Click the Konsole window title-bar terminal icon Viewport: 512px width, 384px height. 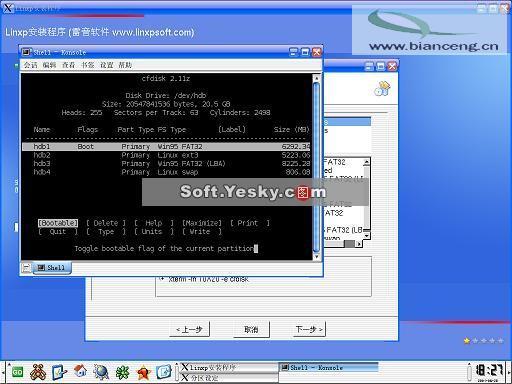tap(27, 52)
